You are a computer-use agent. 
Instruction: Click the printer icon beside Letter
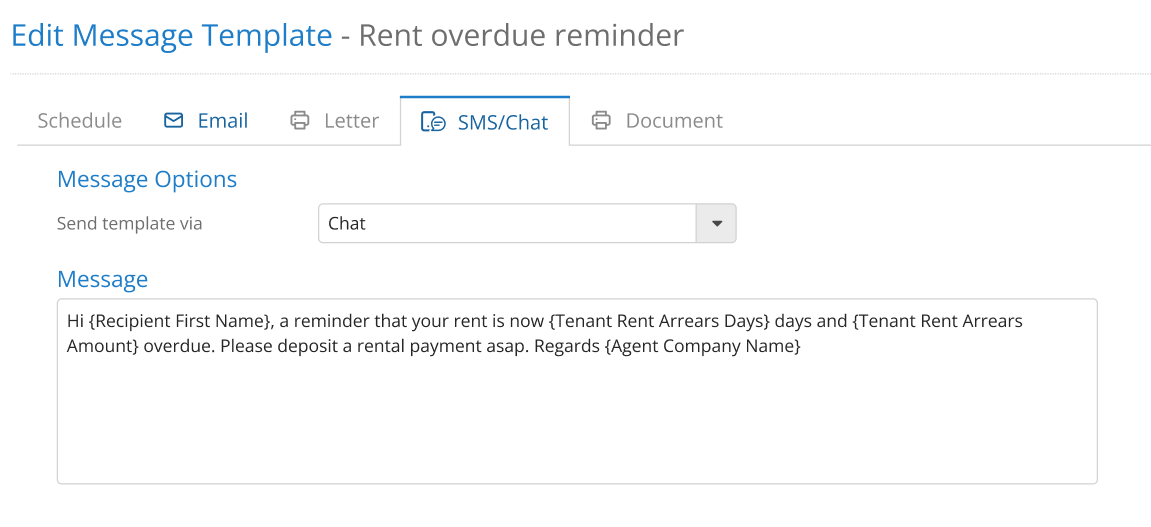click(x=299, y=121)
